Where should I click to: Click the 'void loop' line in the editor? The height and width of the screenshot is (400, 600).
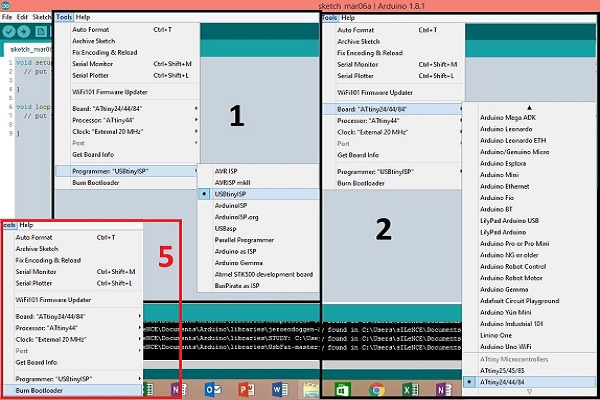[33, 107]
